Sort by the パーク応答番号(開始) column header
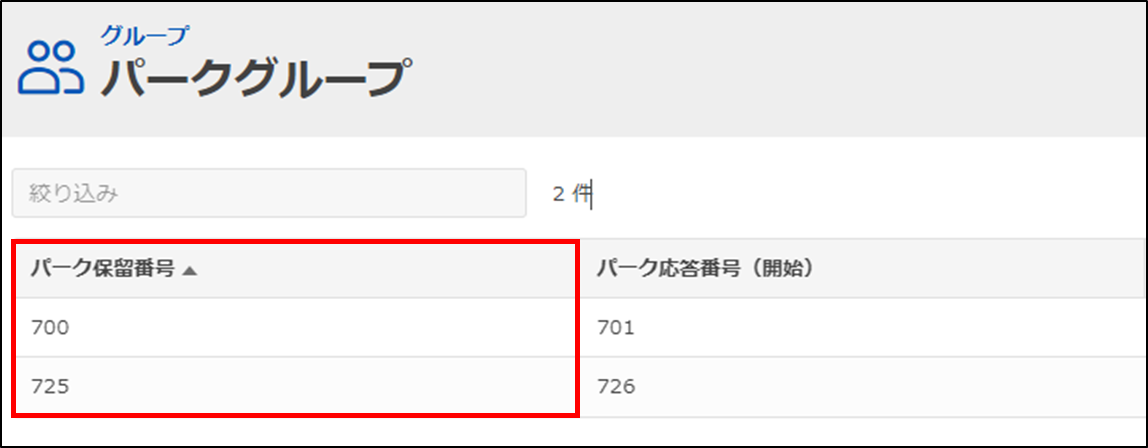Image resolution: width=1148 pixels, height=448 pixels. click(x=706, y=270)
